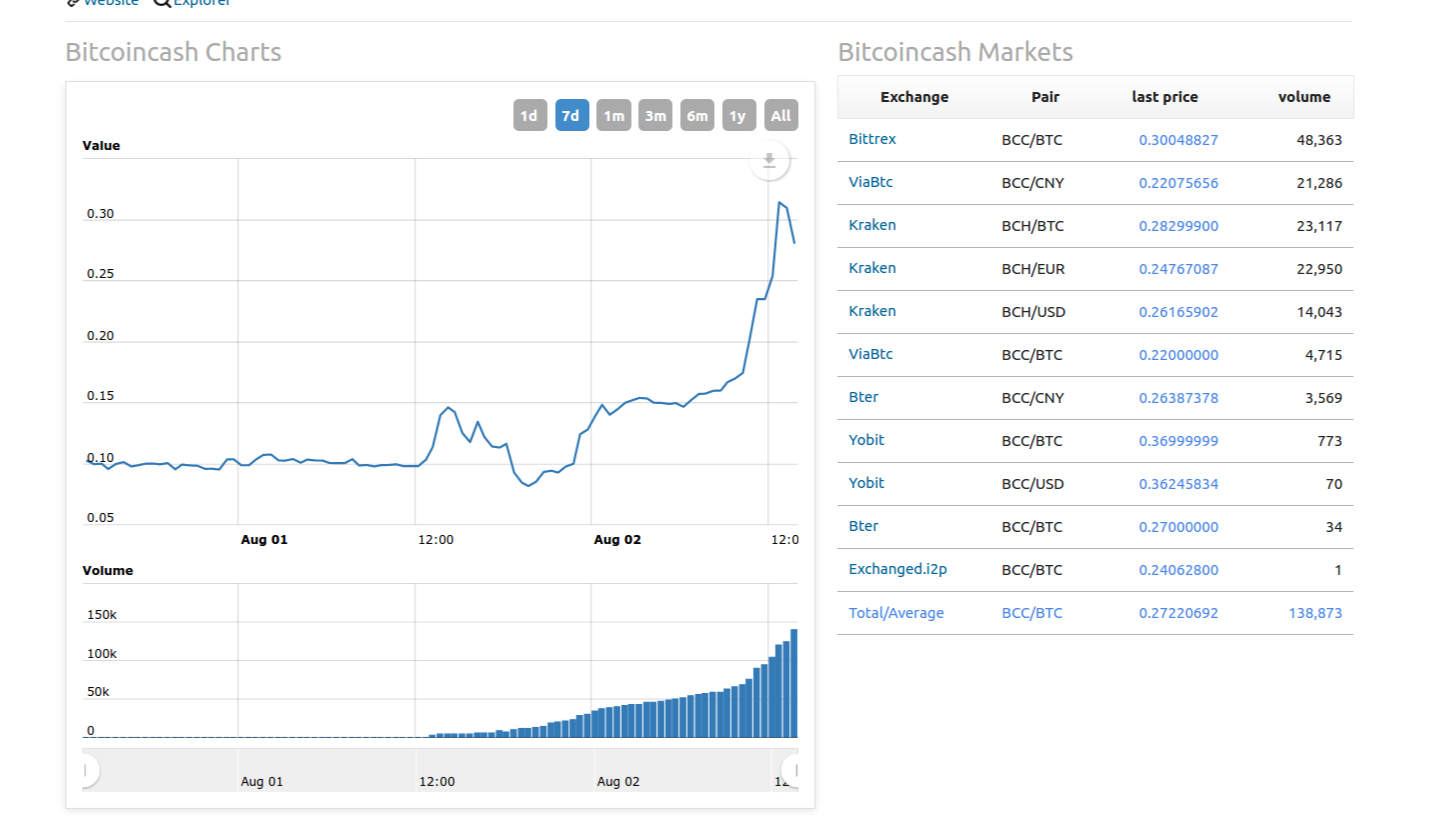Click the volume column header

1304,97
